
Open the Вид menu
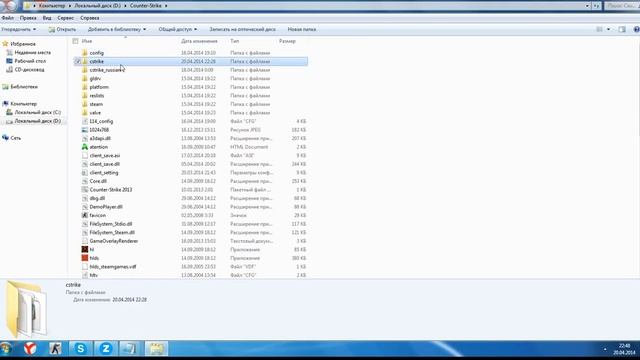(47, 18)
